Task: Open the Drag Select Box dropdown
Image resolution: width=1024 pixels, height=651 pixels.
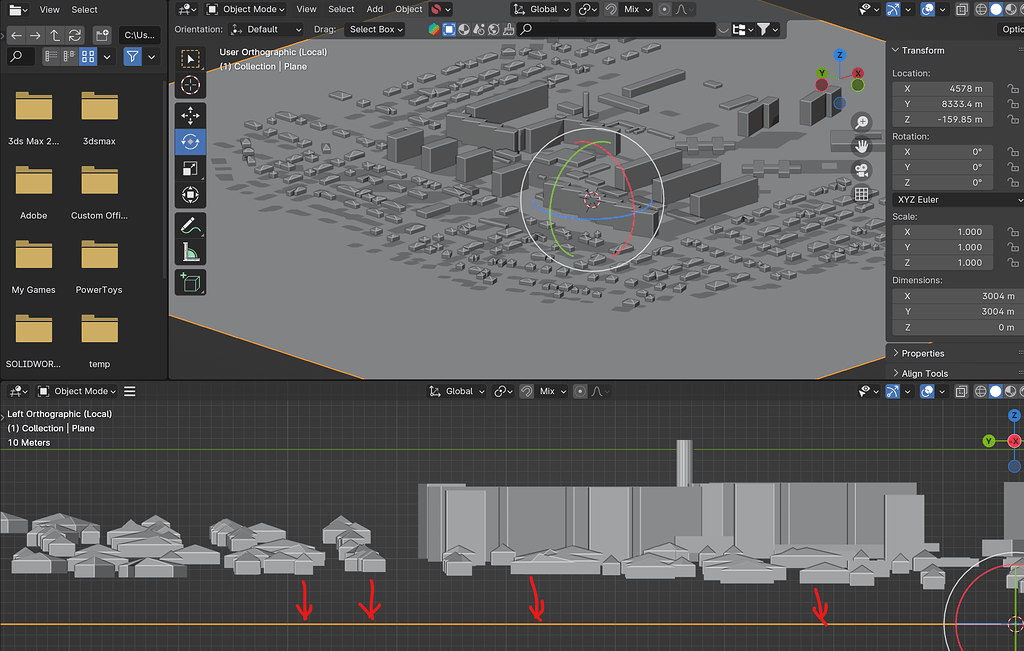Action: [375, 29]
